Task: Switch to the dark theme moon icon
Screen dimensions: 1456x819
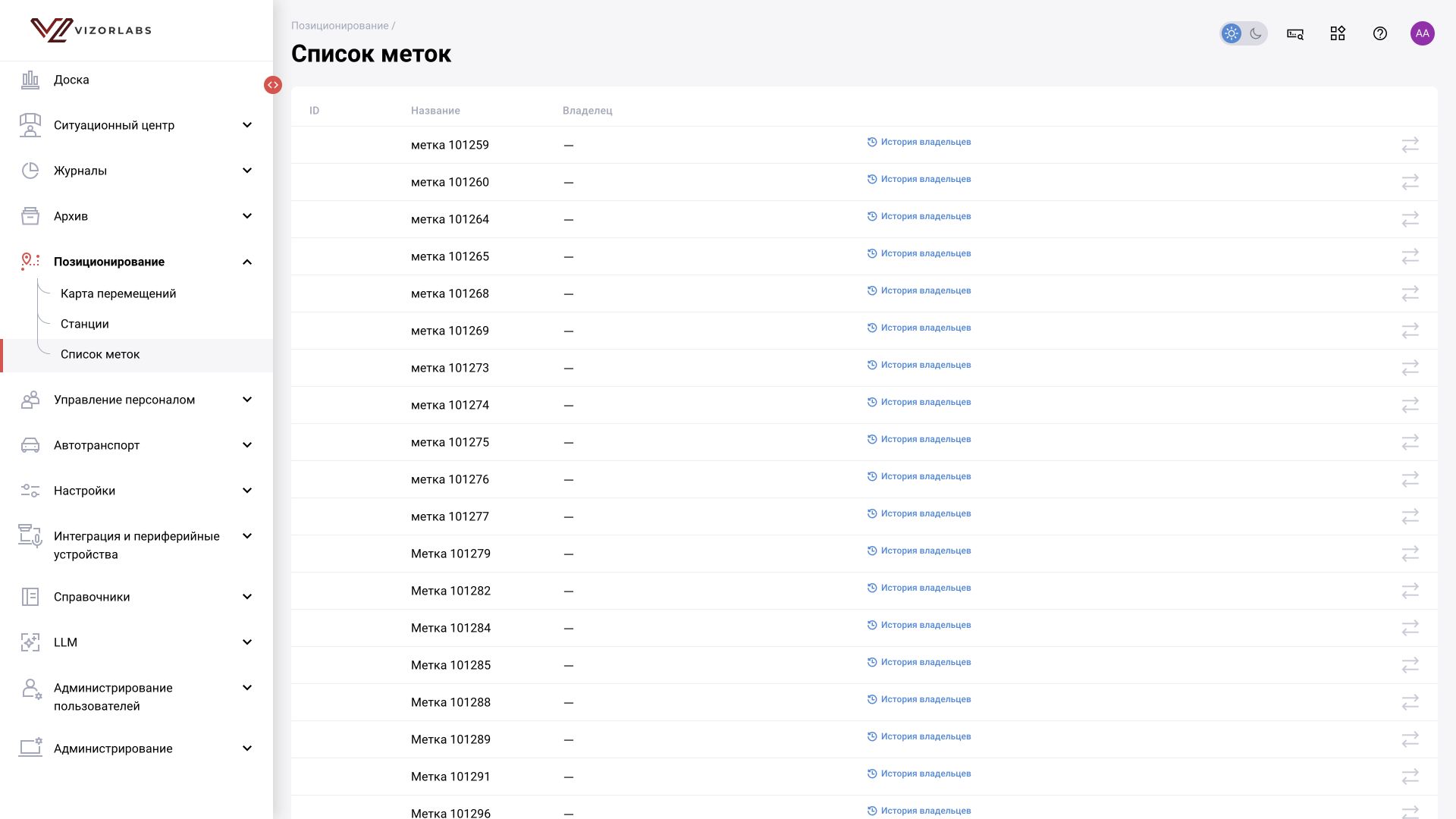Action: 1256,33
